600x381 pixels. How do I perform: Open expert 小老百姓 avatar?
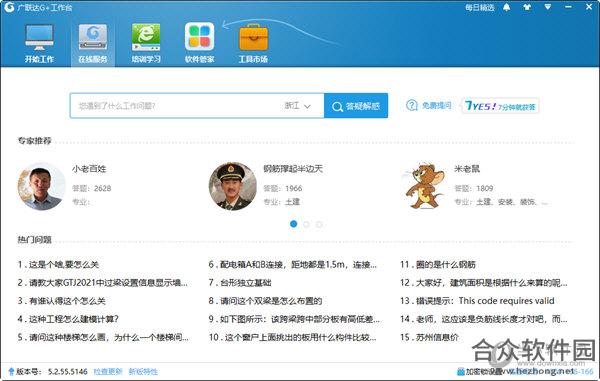[x=41, y=186]
